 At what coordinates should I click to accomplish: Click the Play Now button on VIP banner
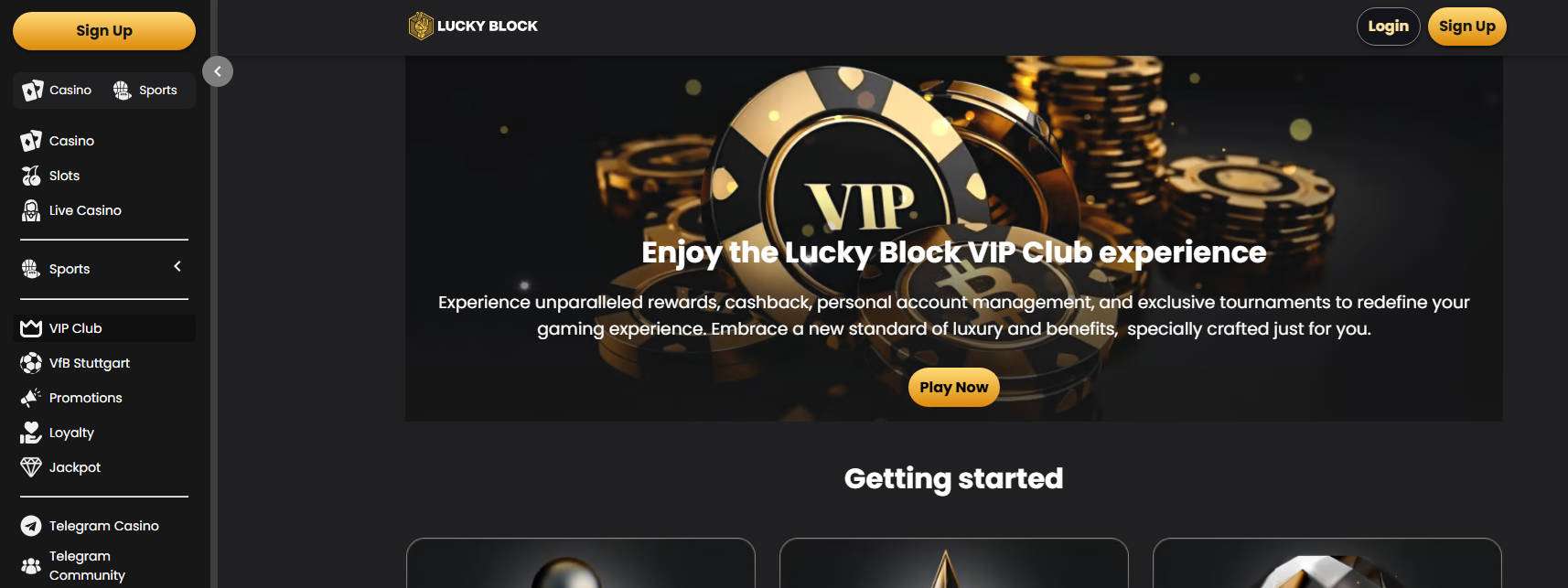[953, 387]
